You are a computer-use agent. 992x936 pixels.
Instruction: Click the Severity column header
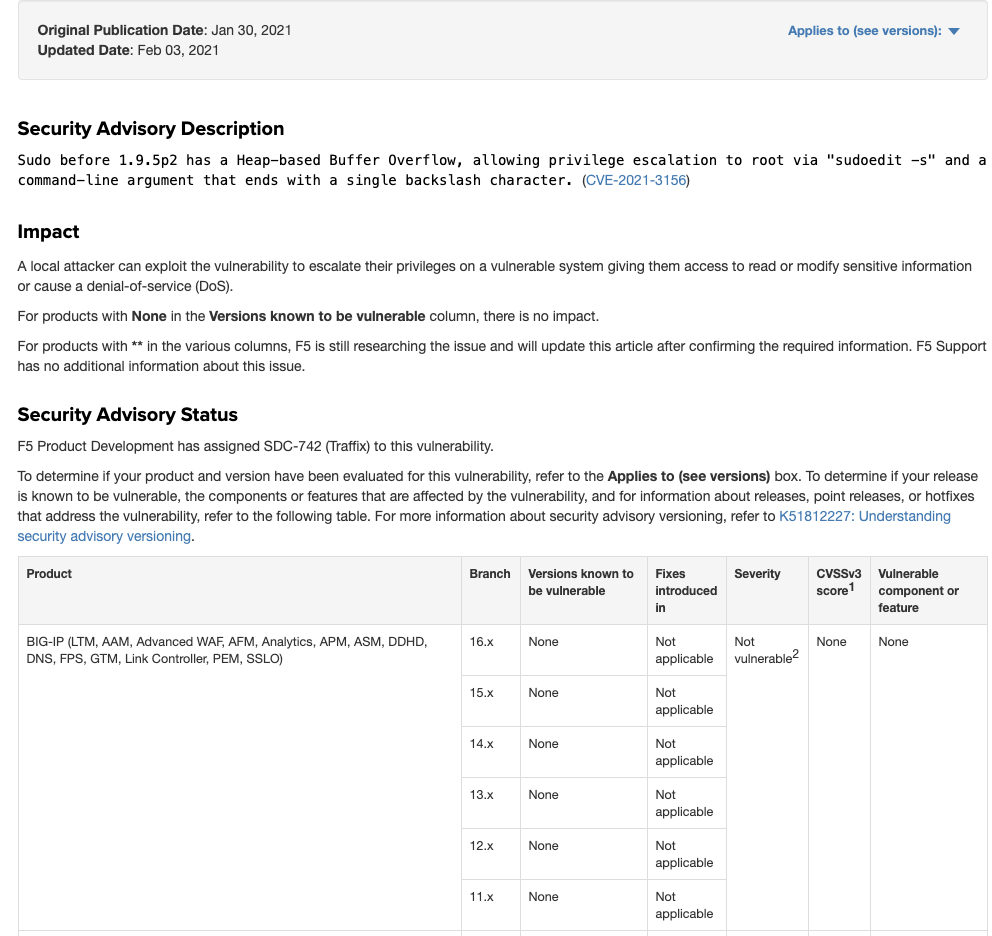767,590
